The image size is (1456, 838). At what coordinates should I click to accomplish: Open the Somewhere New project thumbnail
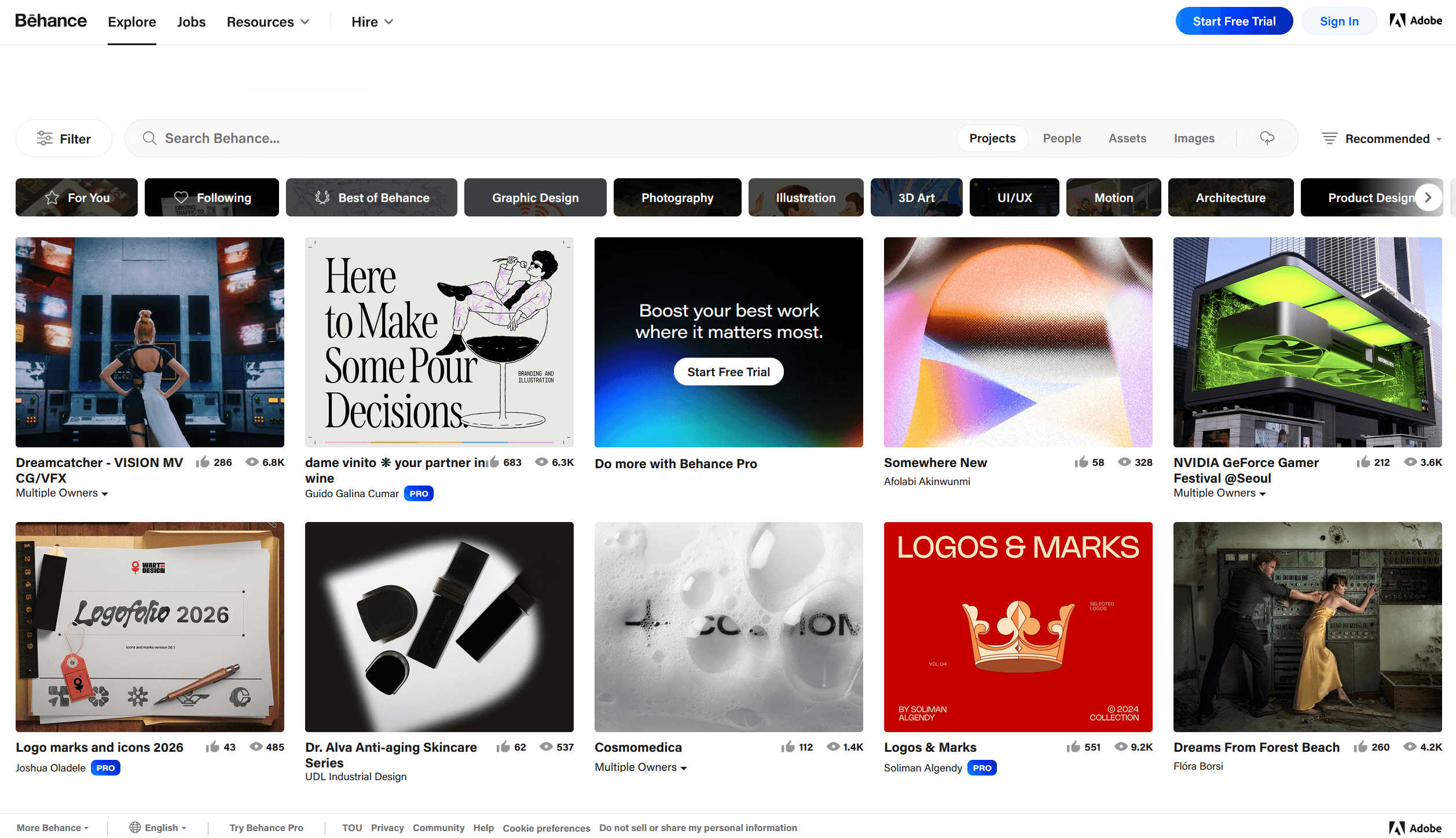pos(1018,342)
